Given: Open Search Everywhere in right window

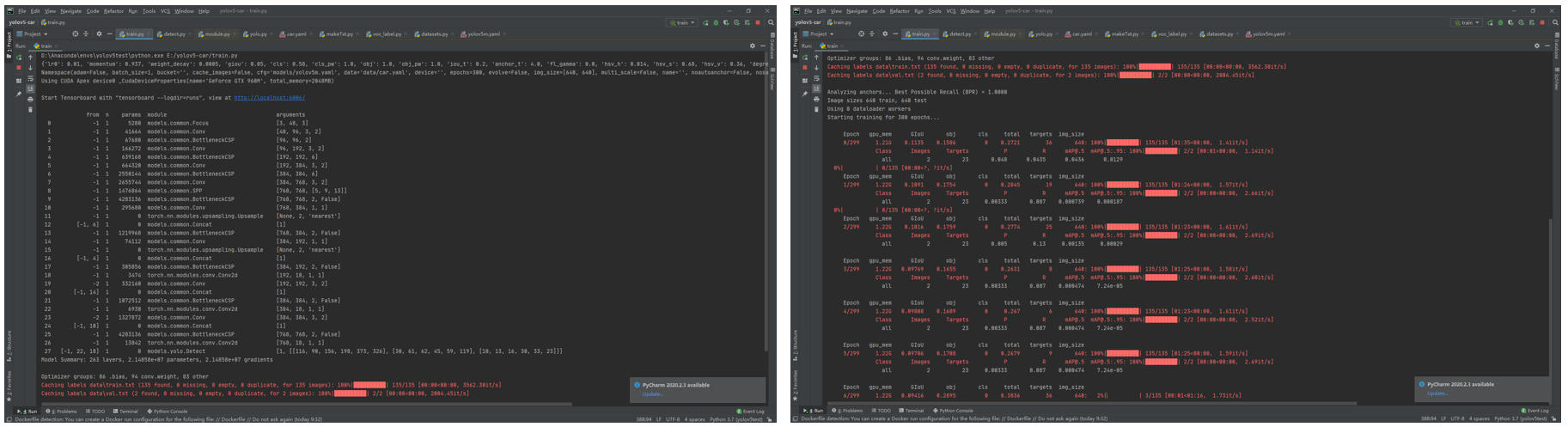Looking at the screenshot, I should pyautogui.click(x=1556, y=22).
